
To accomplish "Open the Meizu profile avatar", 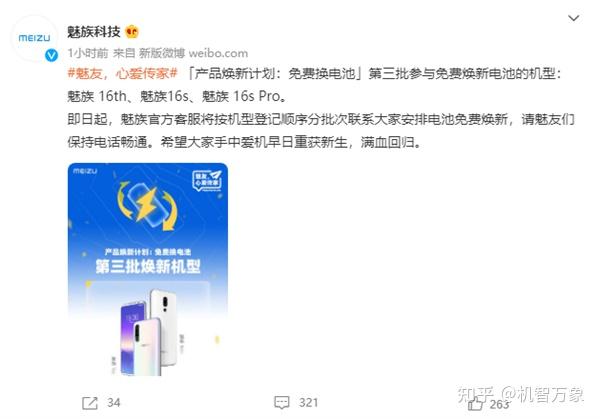I will tap(34, 38).
